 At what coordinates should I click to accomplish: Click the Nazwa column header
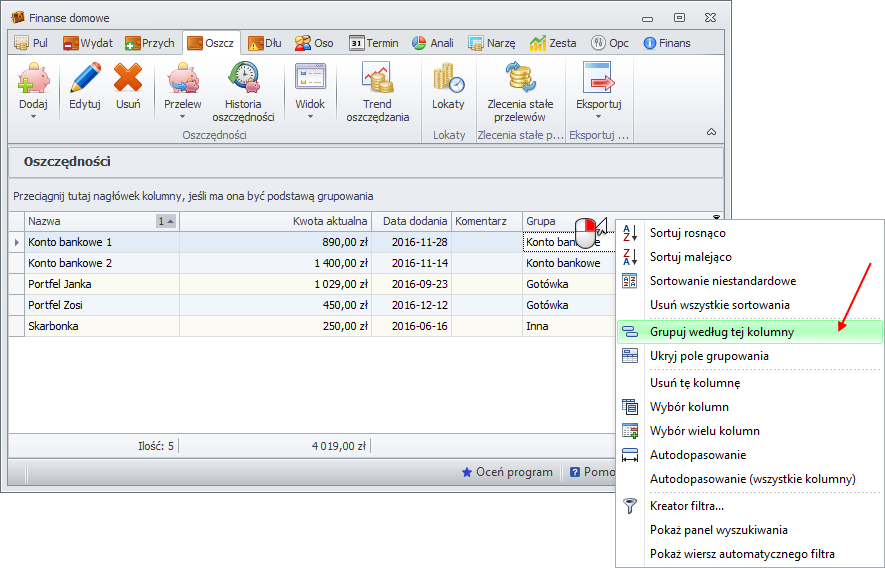click(90, 221)
